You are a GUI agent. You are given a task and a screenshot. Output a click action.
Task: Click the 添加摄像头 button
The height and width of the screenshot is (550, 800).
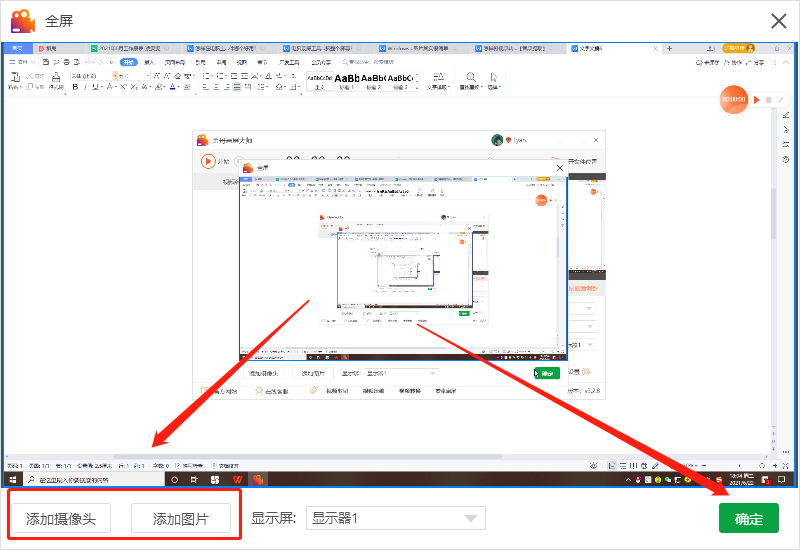pos(61,518)
